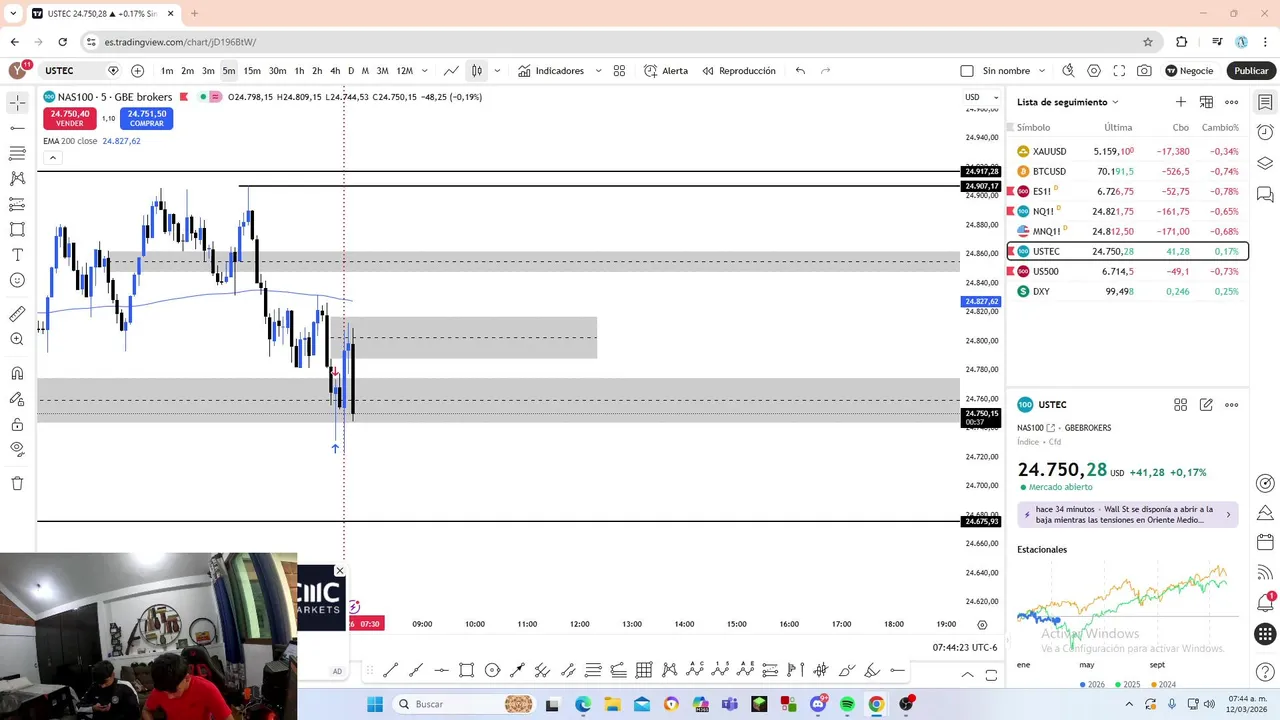Delete drawings with trash icon
Screen dimensions: 1280x720
(x=17, y=483)
